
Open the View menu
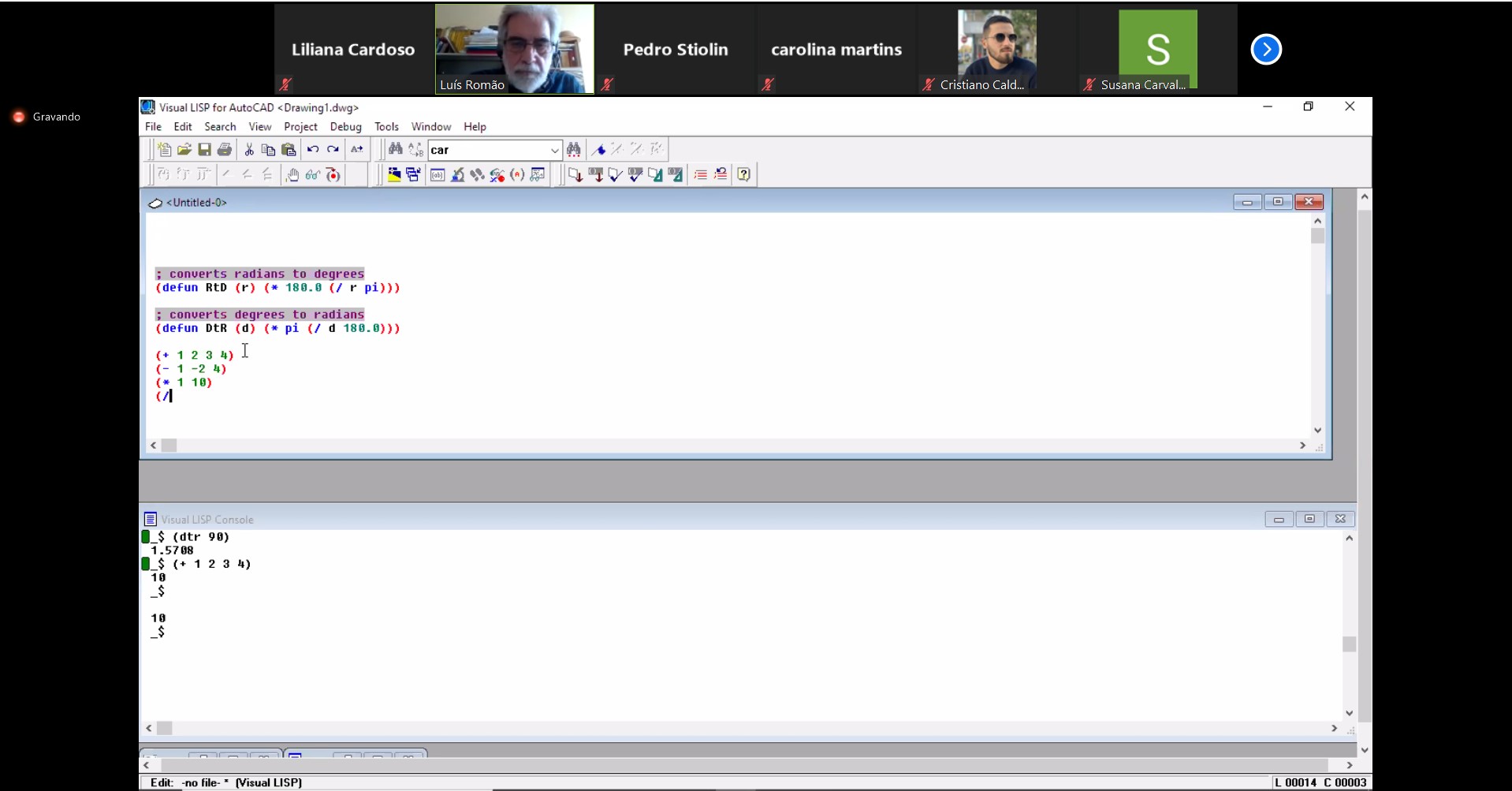(260, 126)
